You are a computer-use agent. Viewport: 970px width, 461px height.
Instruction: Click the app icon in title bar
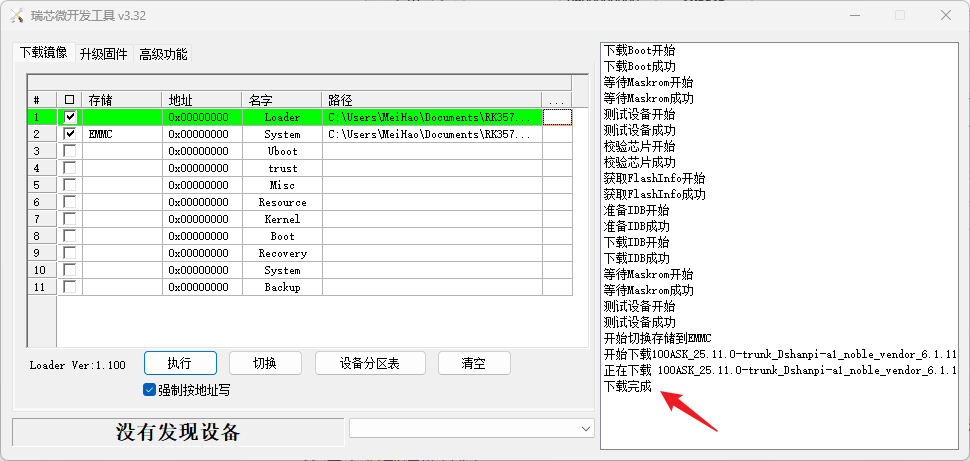[16, 15]
